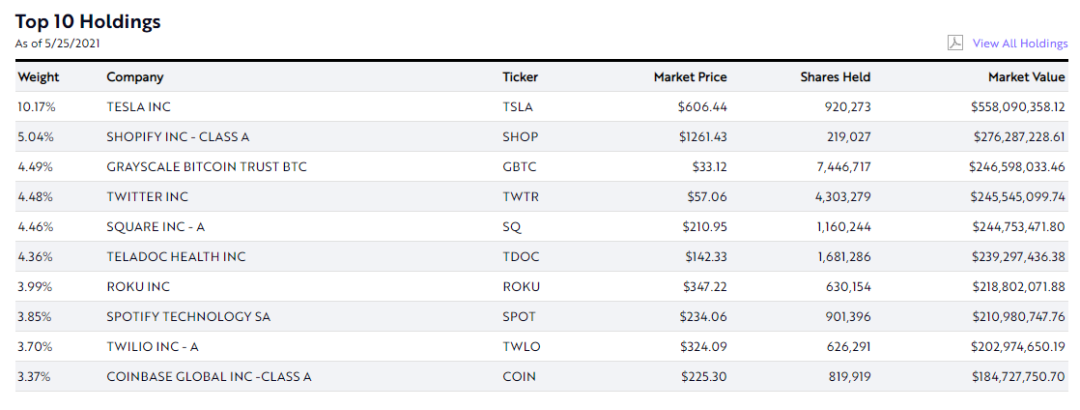This screenshot has width=1080, height=410.
Task: Click the TSLA ticker symbol
Action: click(518, 106)
